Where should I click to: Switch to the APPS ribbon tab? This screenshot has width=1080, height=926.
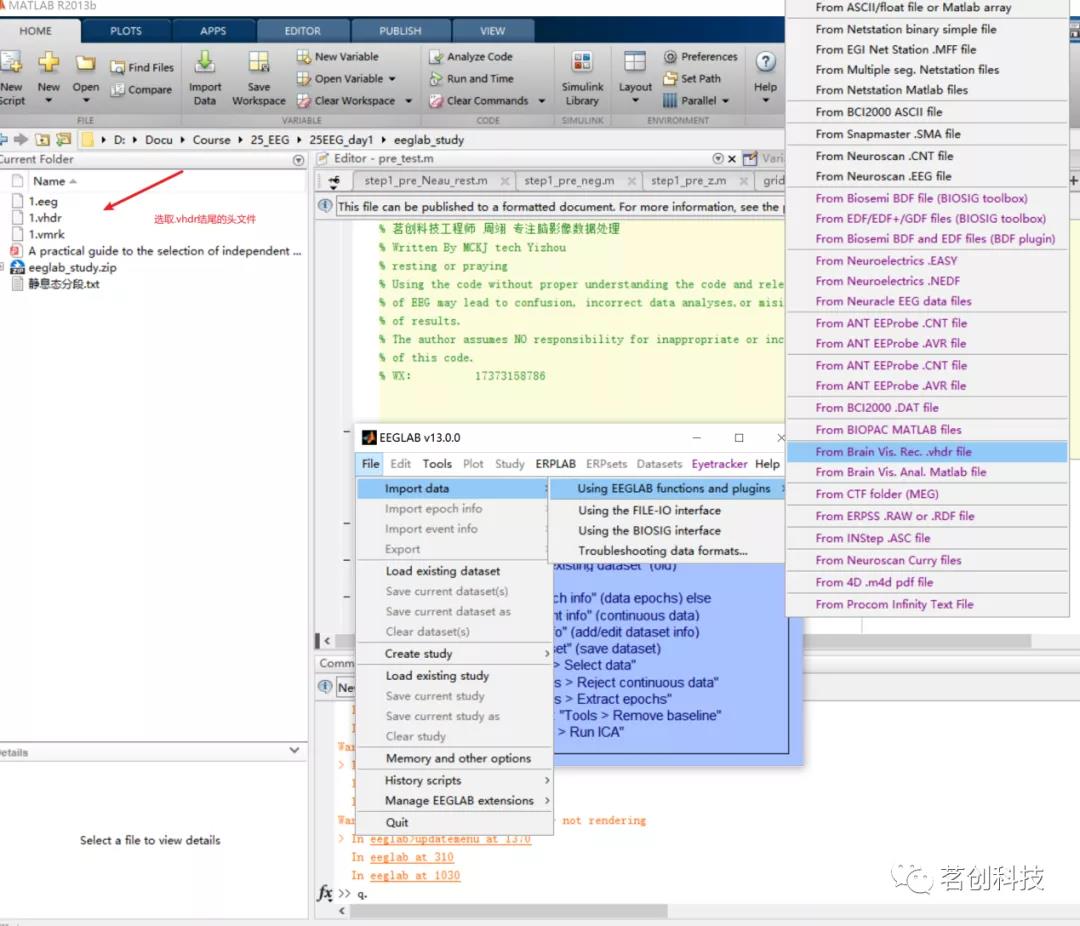(x=213, y=31)
